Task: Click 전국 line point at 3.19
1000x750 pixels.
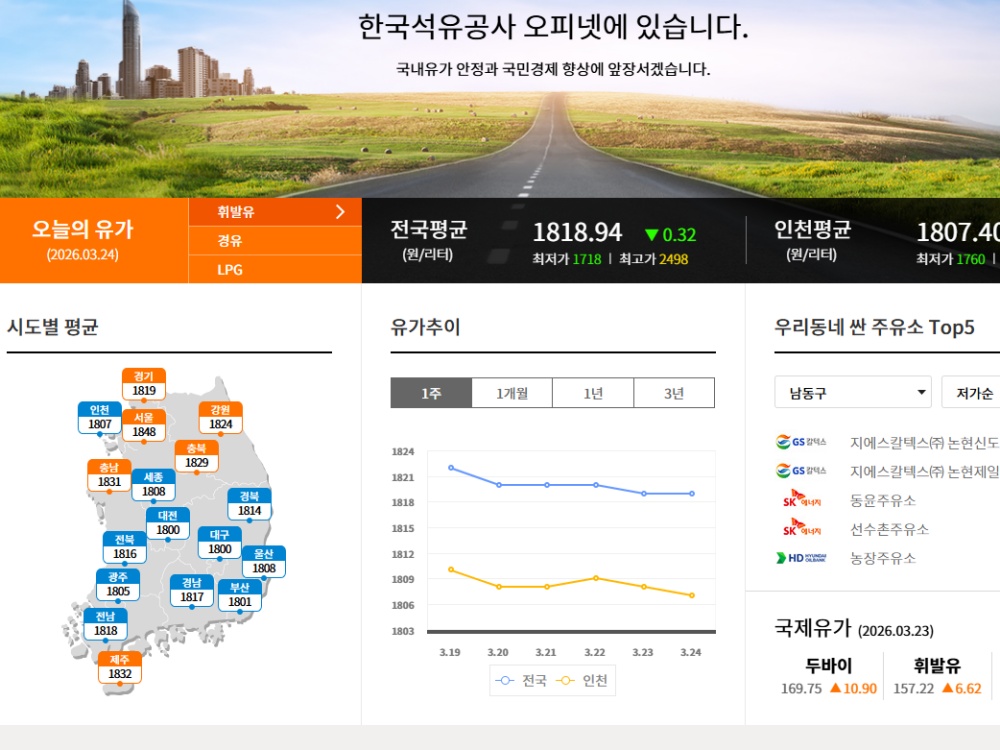Action: point(451,468)
